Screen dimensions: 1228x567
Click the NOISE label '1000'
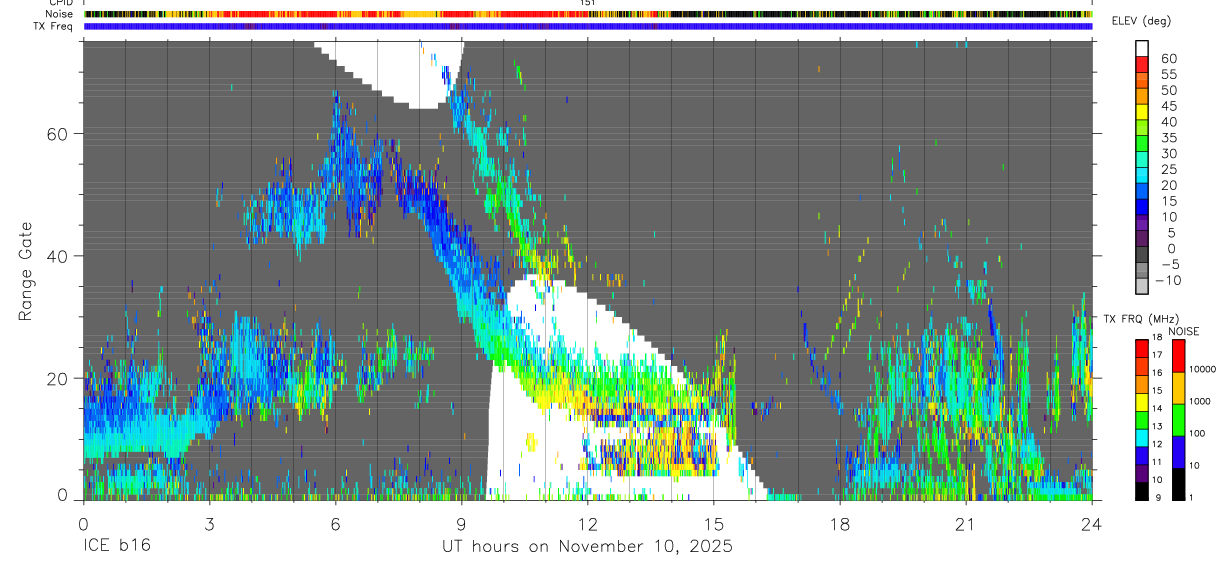1200,401
